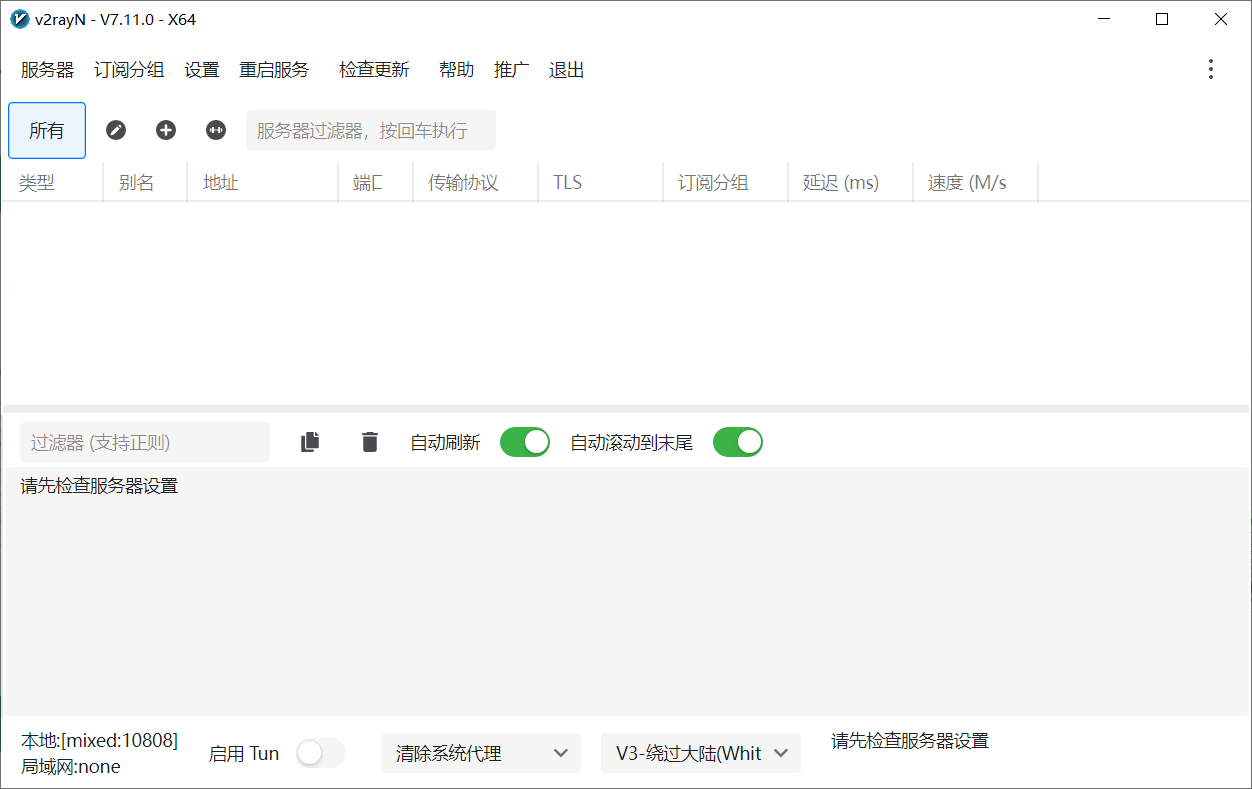The height and width of the screenshot is (789, 1252).
Task: Click the edit subscription group pencil icon
Action: 116,130
